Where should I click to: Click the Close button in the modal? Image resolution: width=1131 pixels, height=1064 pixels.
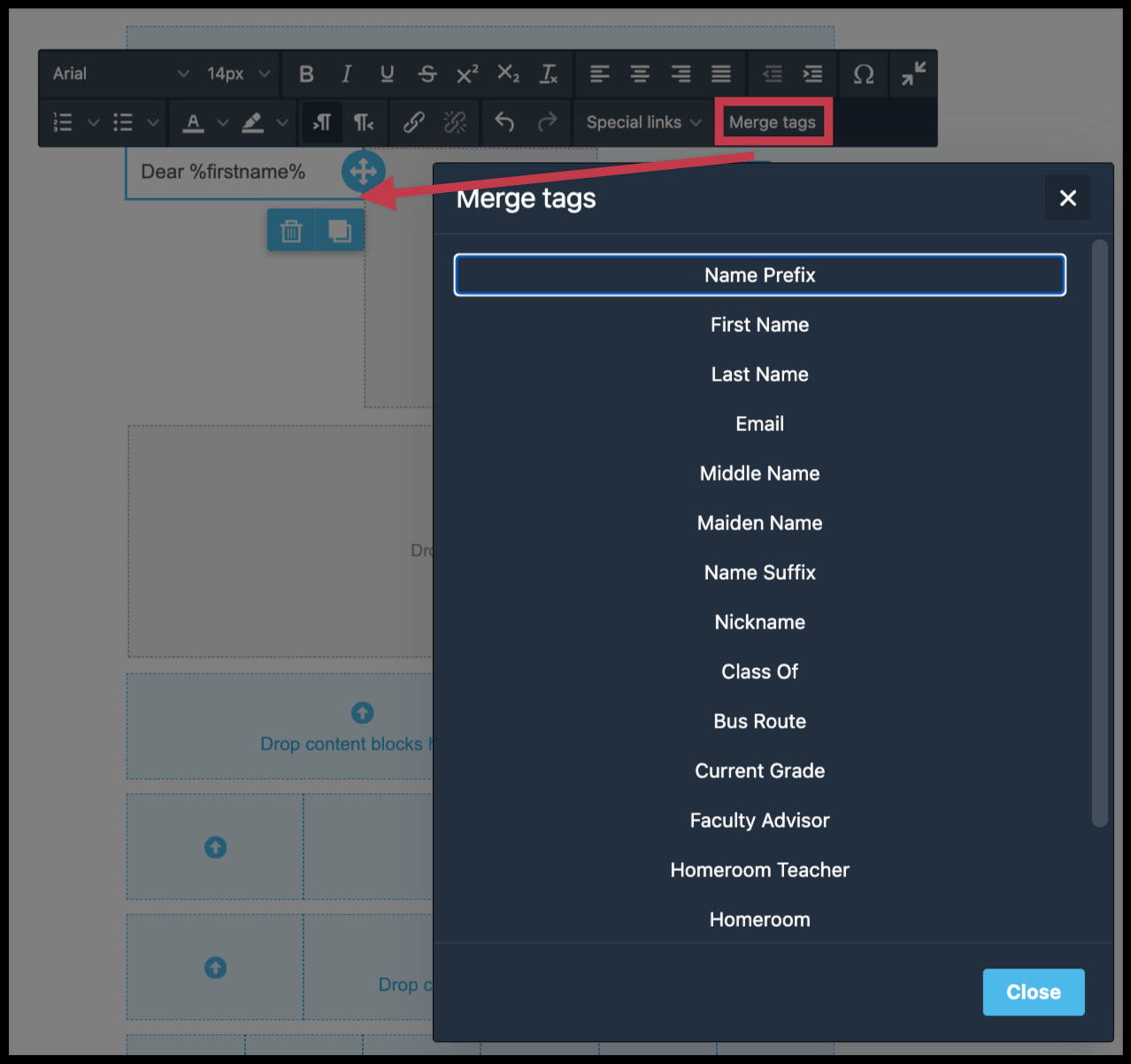click(1033, 991)
